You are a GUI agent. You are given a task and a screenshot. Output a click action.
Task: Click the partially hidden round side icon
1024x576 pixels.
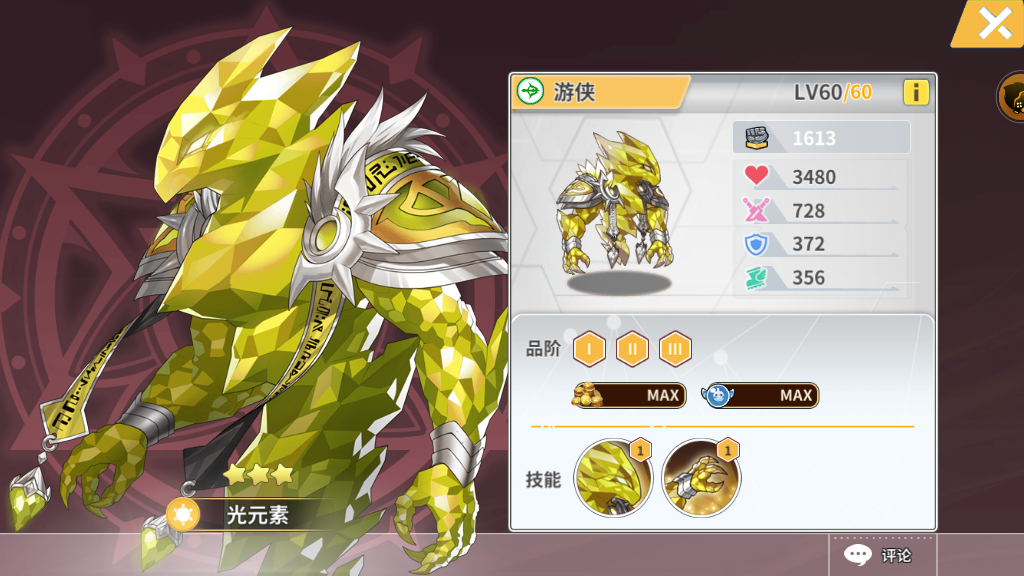click(x=1012, y=97)
